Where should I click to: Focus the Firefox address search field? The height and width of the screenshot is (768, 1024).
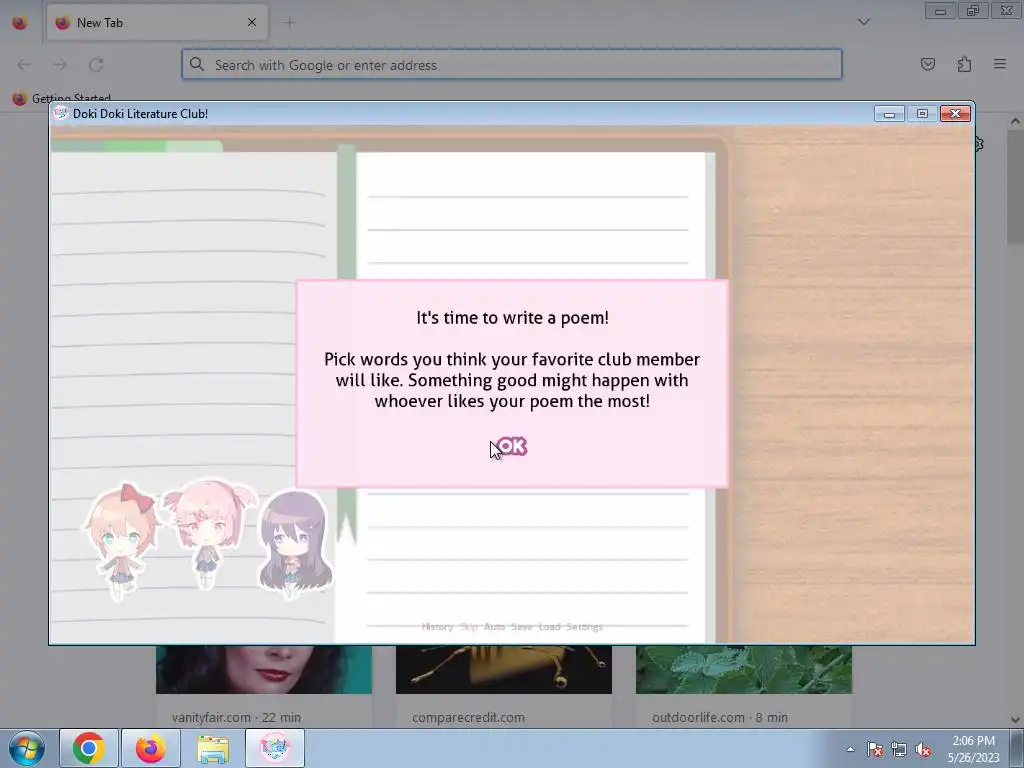[x=511, y=65]
